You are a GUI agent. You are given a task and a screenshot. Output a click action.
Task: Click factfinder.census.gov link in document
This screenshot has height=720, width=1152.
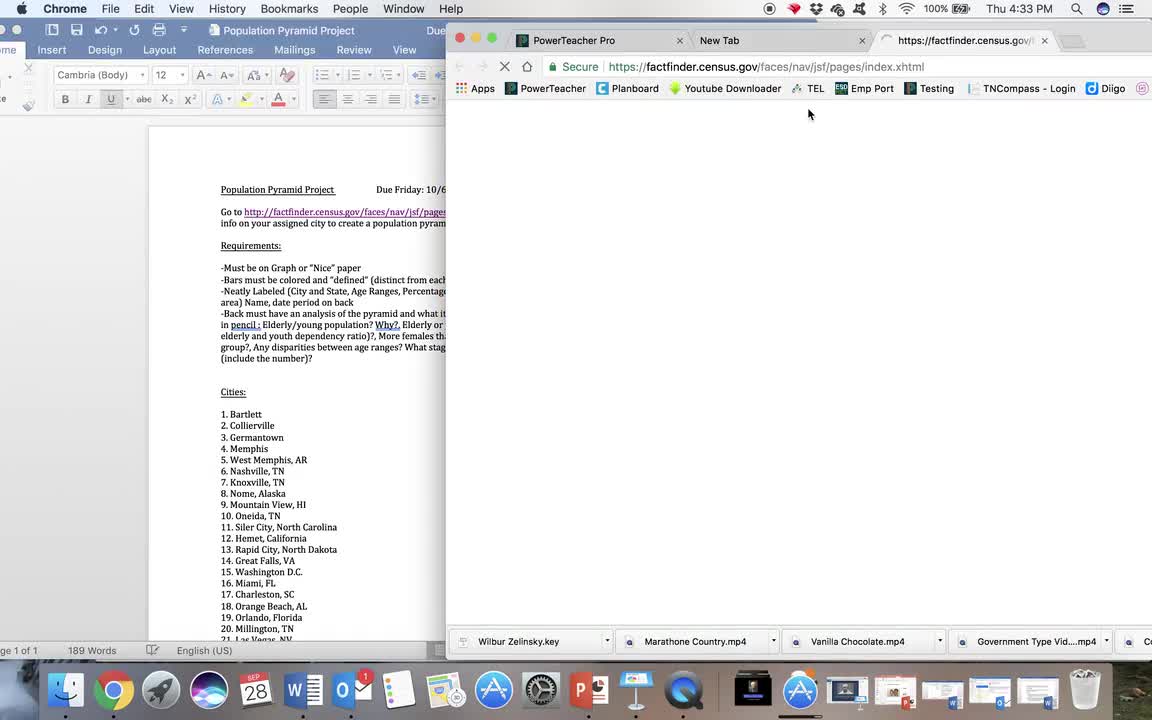pos(345,212)
